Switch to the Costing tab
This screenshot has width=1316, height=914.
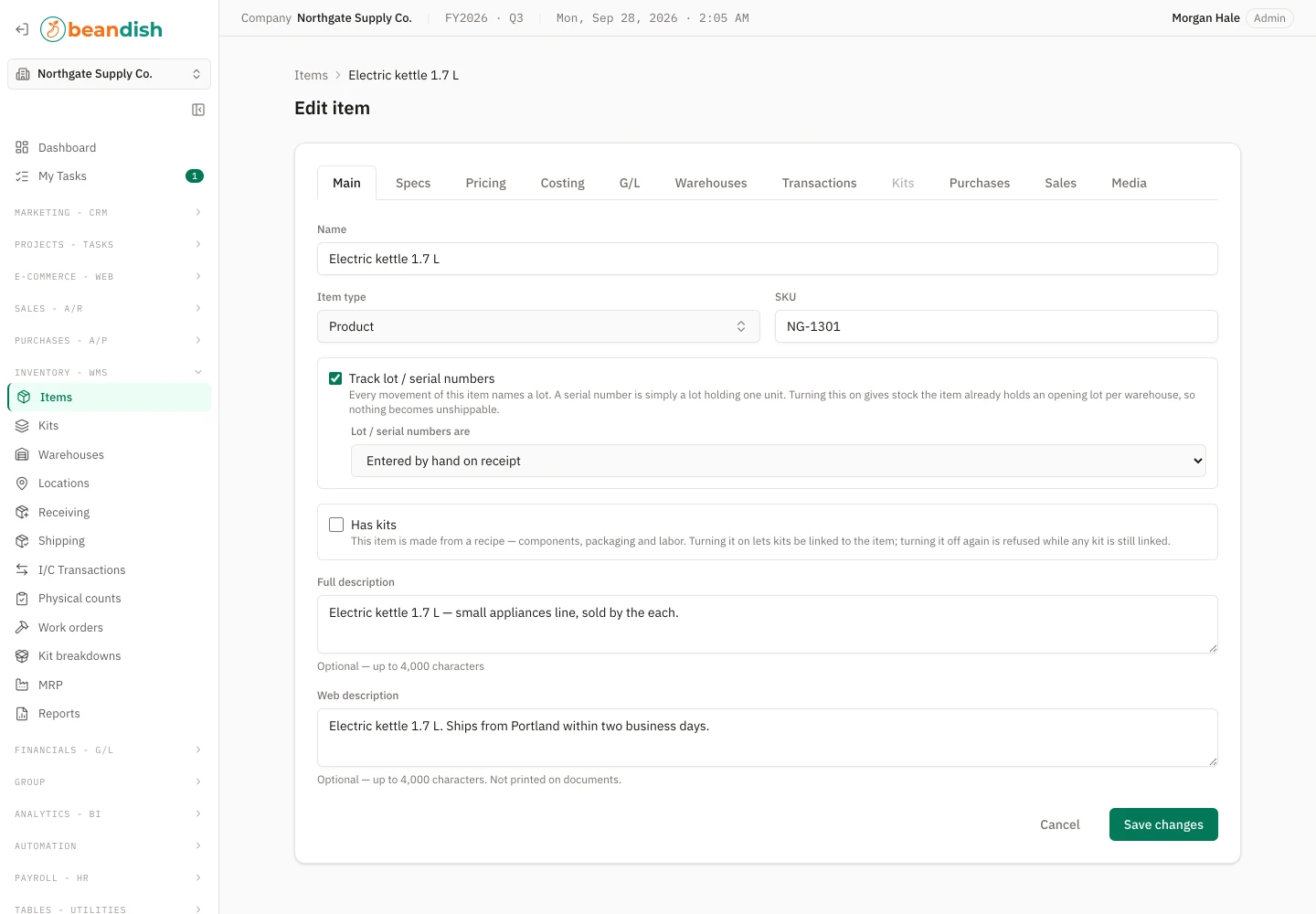tap(562, 183)
